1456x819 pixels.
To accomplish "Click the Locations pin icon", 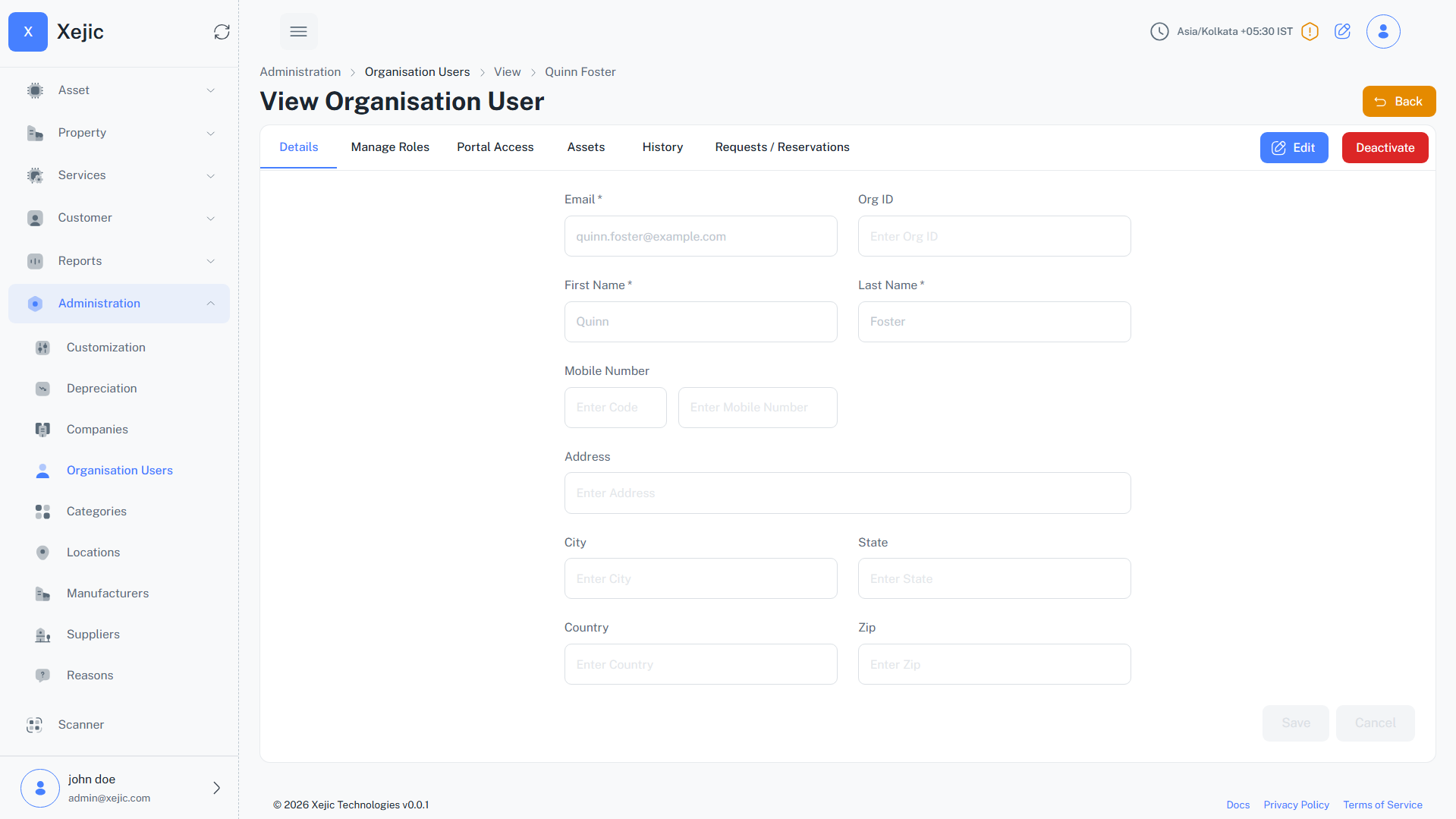I will (x=42, y=553).
